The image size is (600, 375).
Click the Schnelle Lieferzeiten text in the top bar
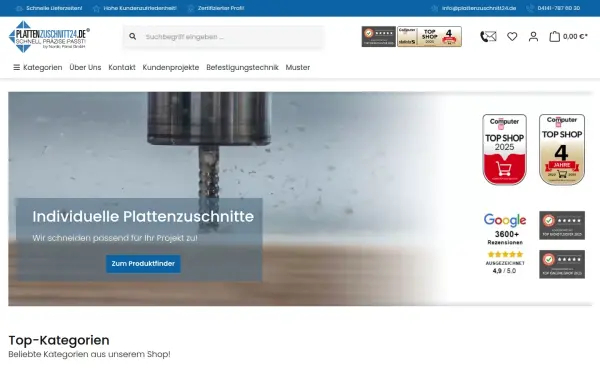[x=54, y=8]
